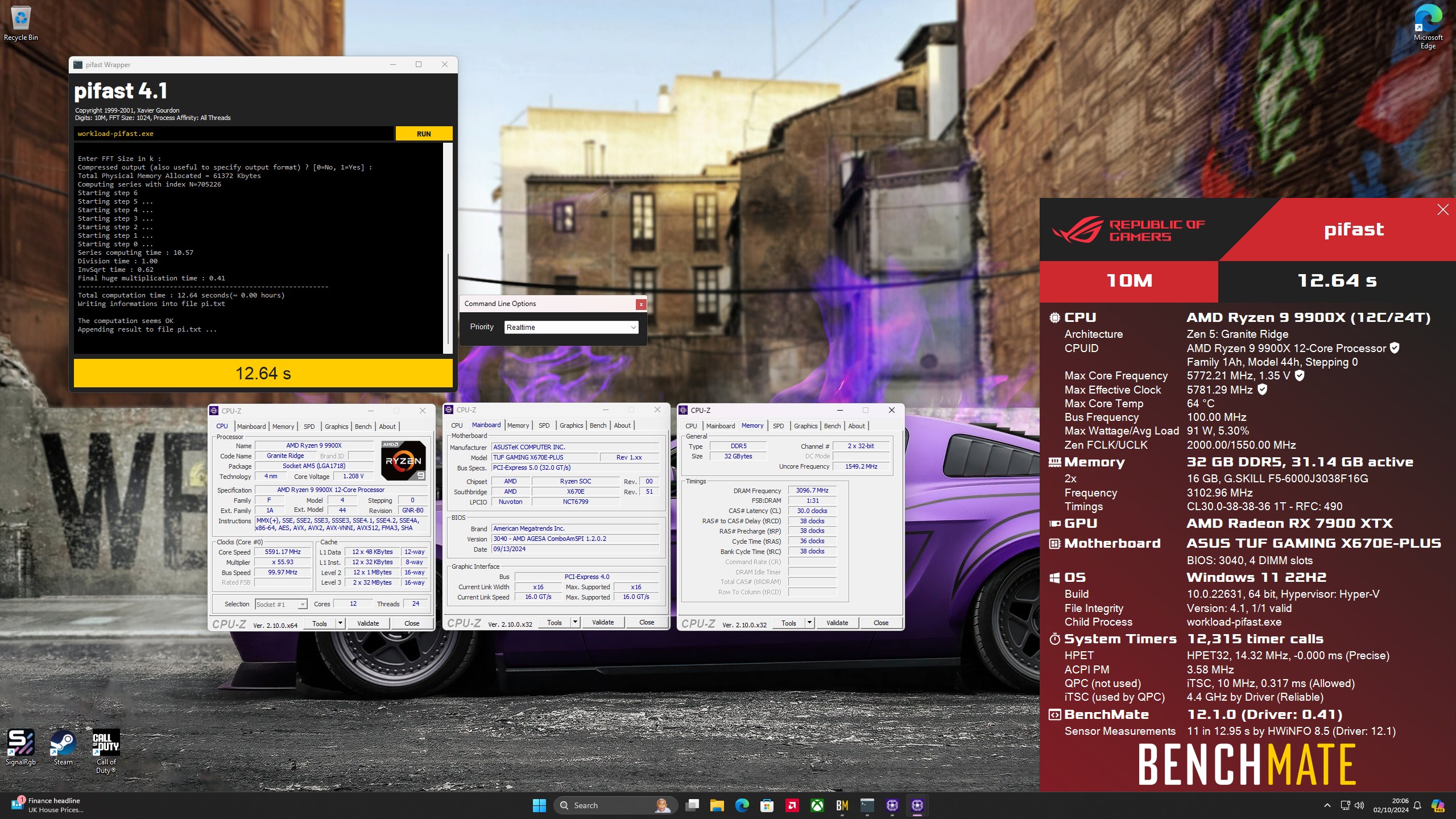1456x819 pixels.
Task: Expand Tools arrow in CPU-Z CPU window
Action: [340, 623]
